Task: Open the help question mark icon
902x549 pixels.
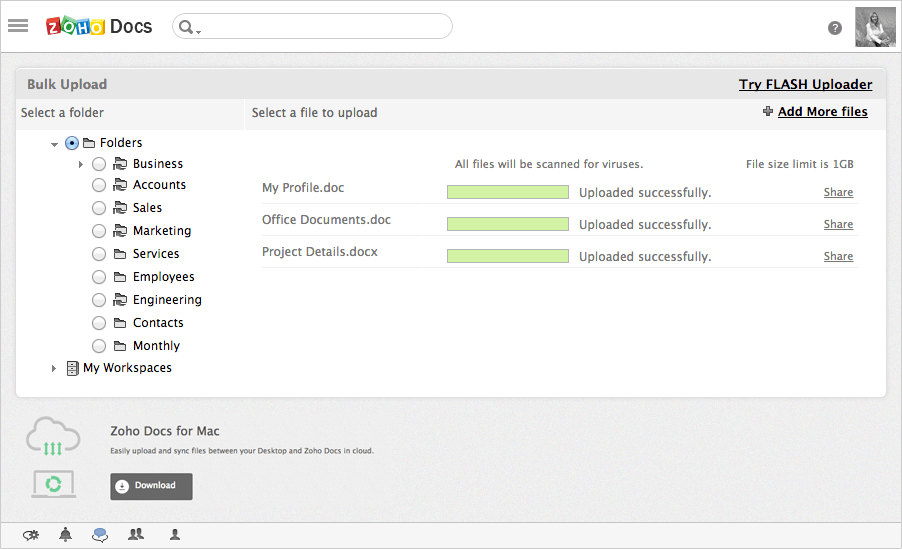Action: [835, 28]
